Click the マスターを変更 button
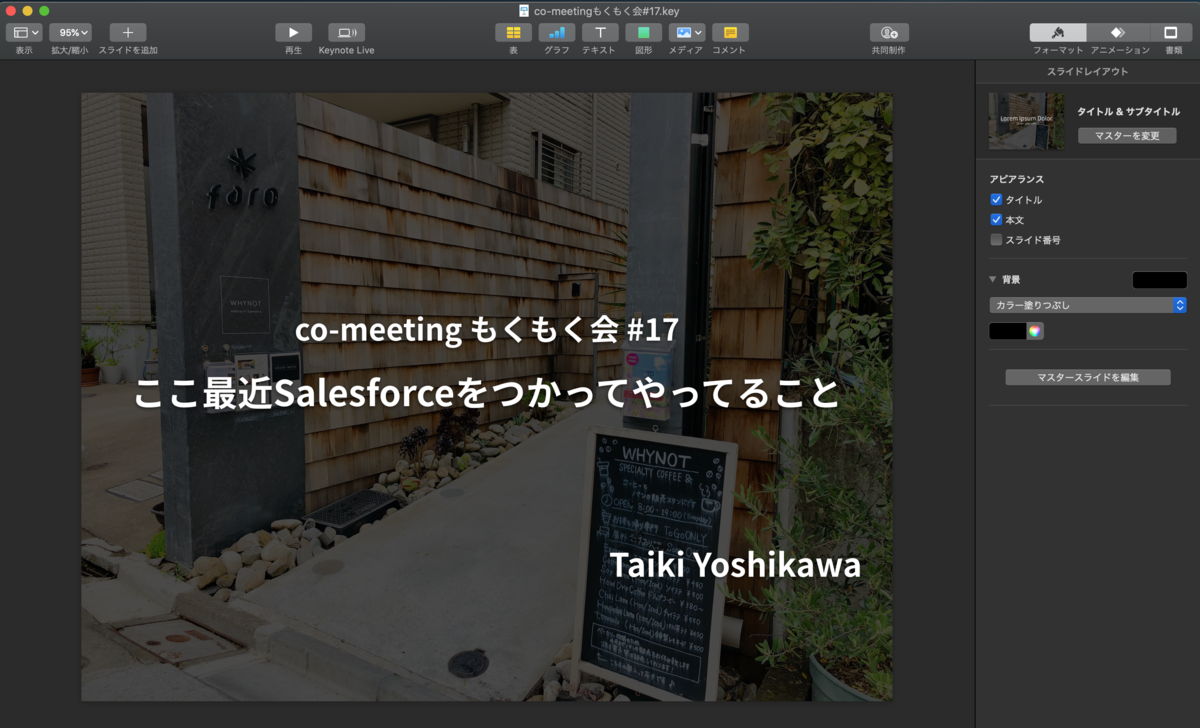1200x728 pixels. tap(1127, 136)
